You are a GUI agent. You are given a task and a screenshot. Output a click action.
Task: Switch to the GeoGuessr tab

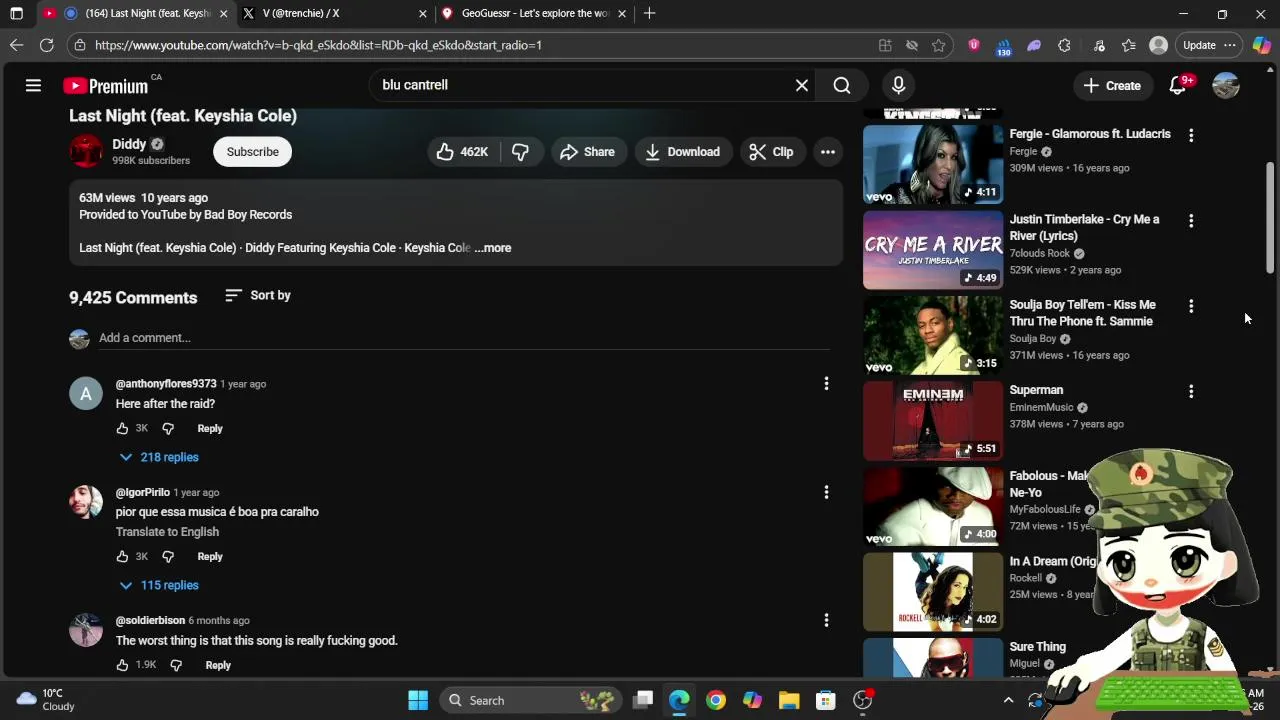tap(534, 13)
